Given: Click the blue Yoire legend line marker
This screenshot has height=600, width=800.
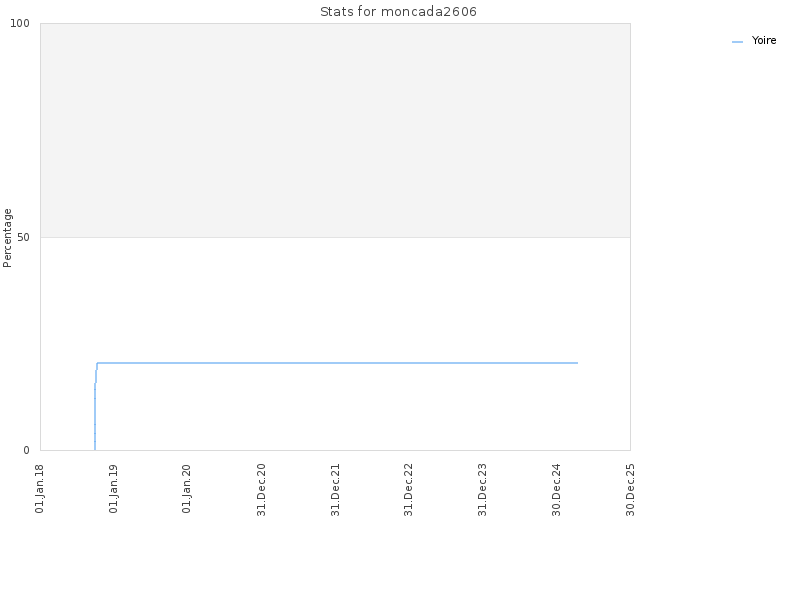Looking at the screenshot, I should coord(737,41).
